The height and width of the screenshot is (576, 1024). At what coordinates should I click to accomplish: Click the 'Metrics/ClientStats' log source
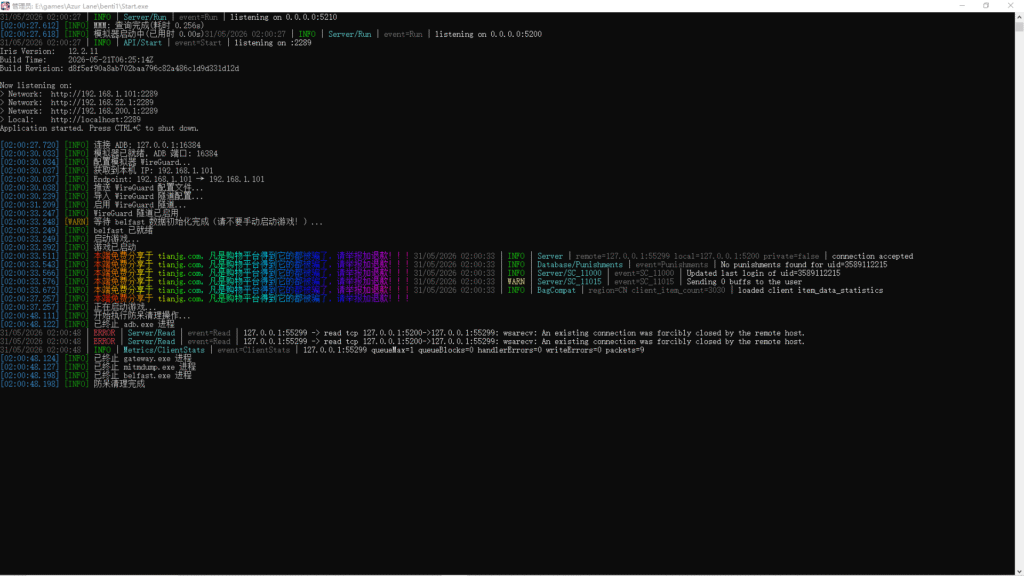tap(164, 349)
